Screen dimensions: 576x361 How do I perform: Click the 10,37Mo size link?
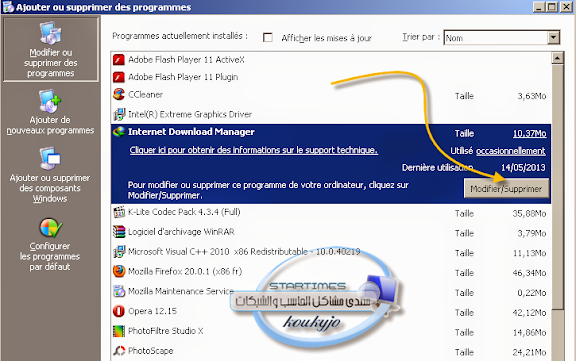coord(529,133)
